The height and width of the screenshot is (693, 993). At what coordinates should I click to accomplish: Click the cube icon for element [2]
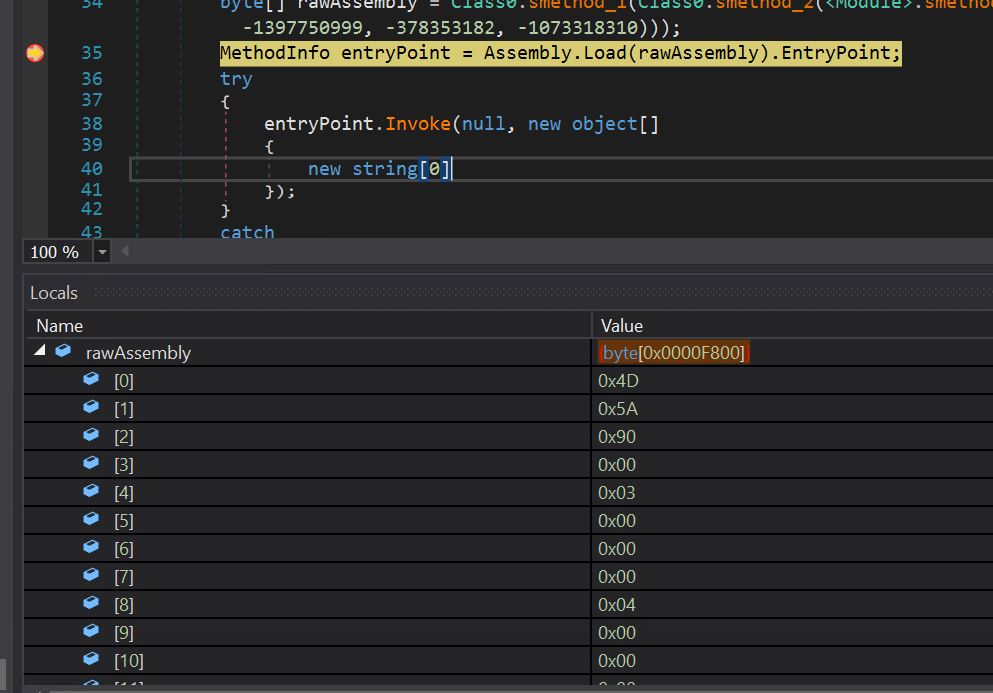click(92, 436)
